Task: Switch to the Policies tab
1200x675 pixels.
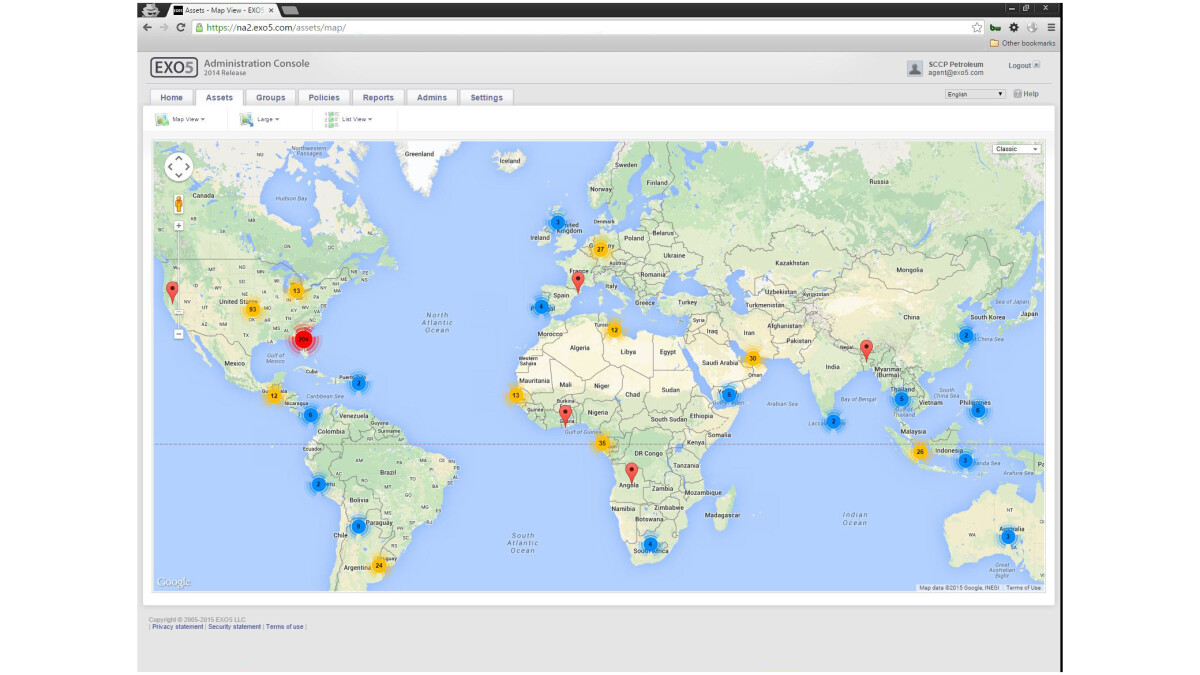Action: click(x=323, y=97)
